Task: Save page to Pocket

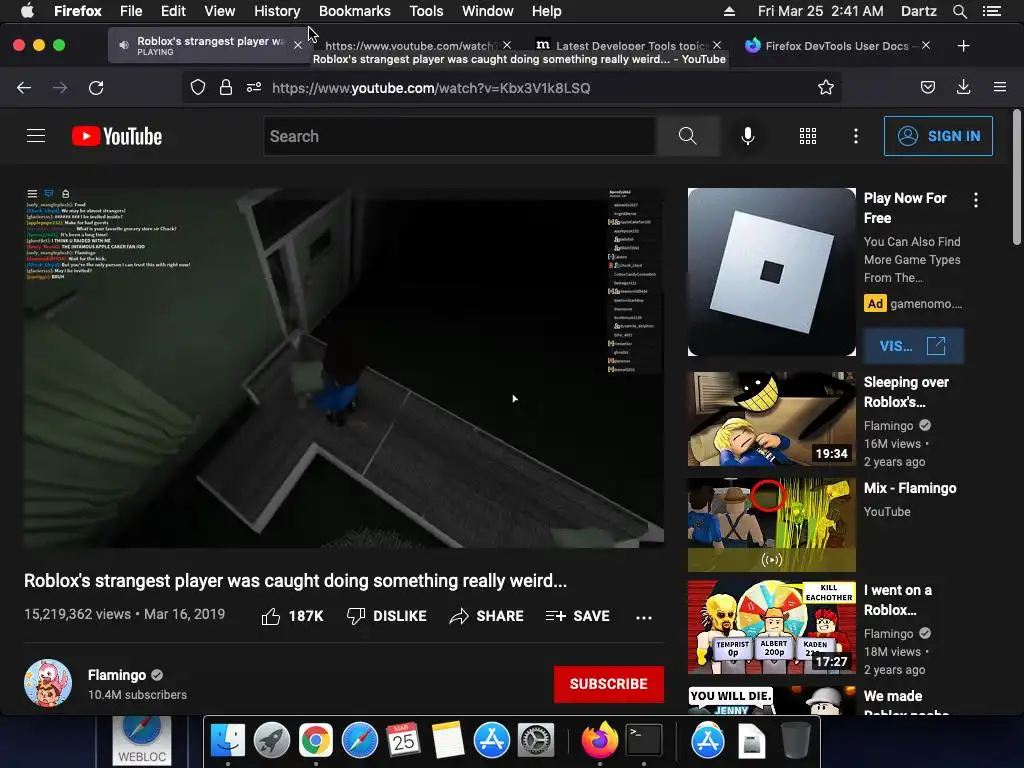Action: pyautogui.click(x=927, y=88)
